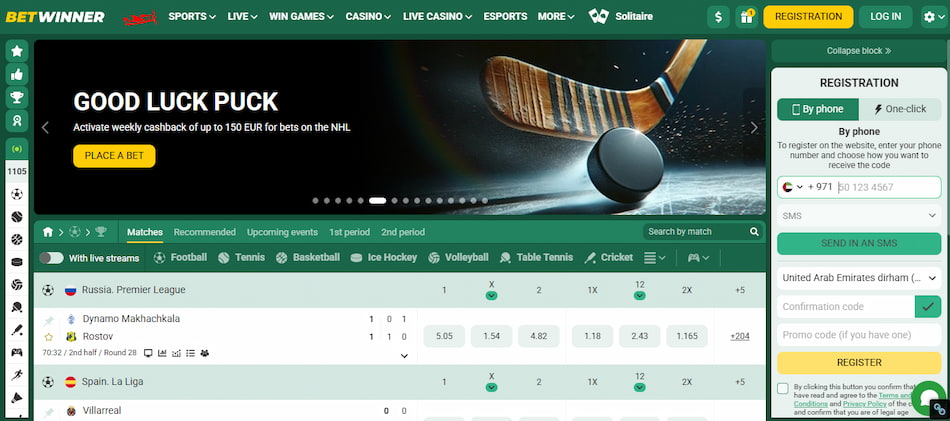
Task: Expand the Casino dropdown
Action: (x=368, y=17)
